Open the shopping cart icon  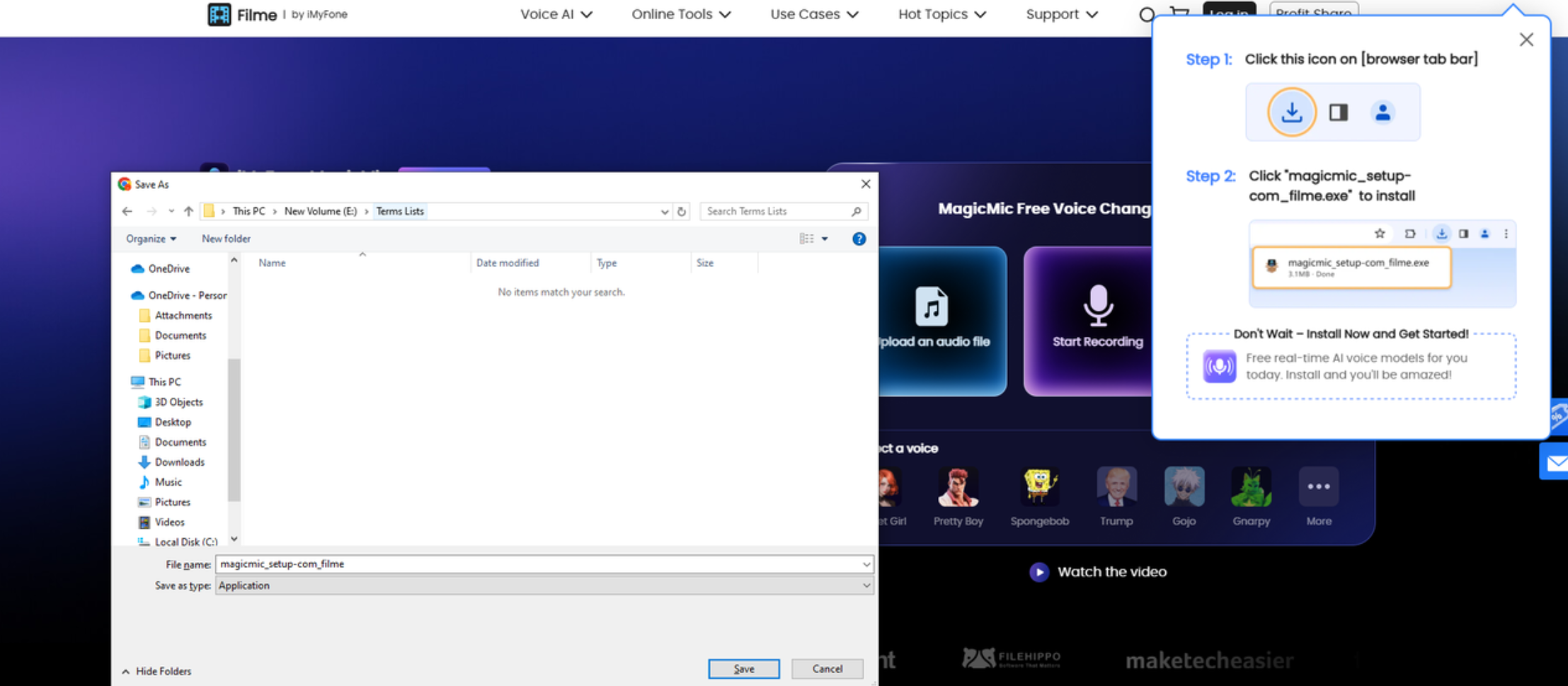(1179, 13)
